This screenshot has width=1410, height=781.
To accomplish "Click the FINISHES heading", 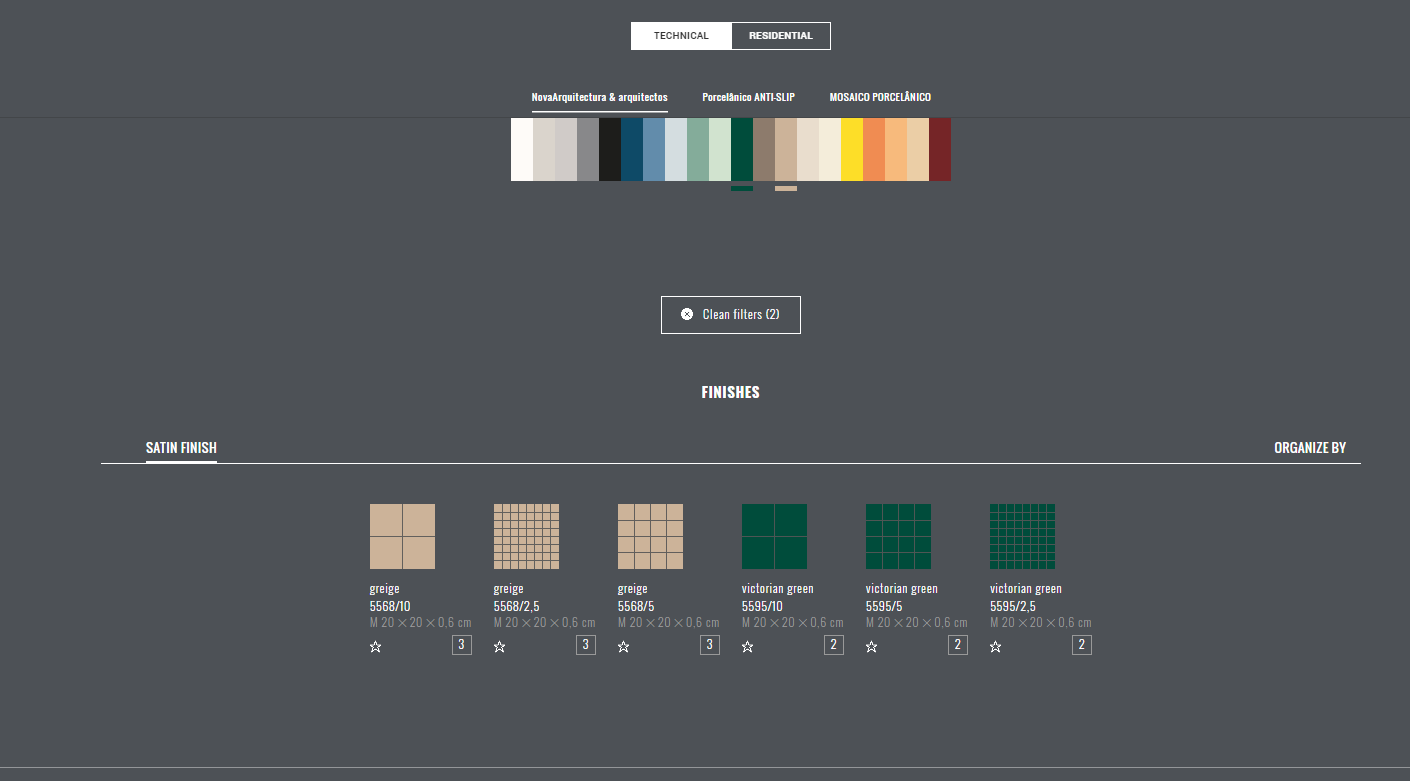I will [731, 392].
